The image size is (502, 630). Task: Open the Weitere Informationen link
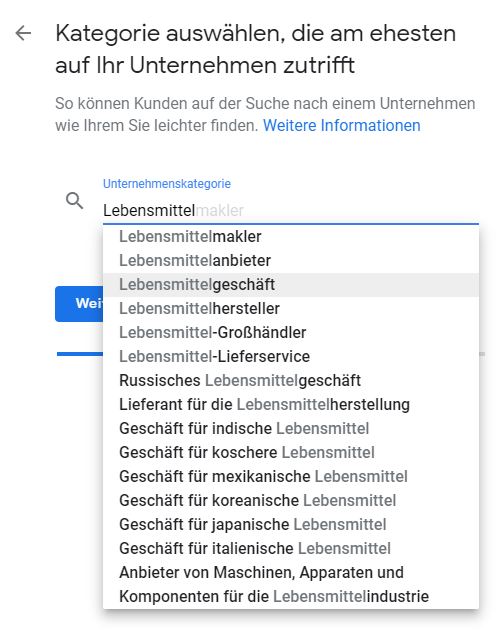(342, 125)
